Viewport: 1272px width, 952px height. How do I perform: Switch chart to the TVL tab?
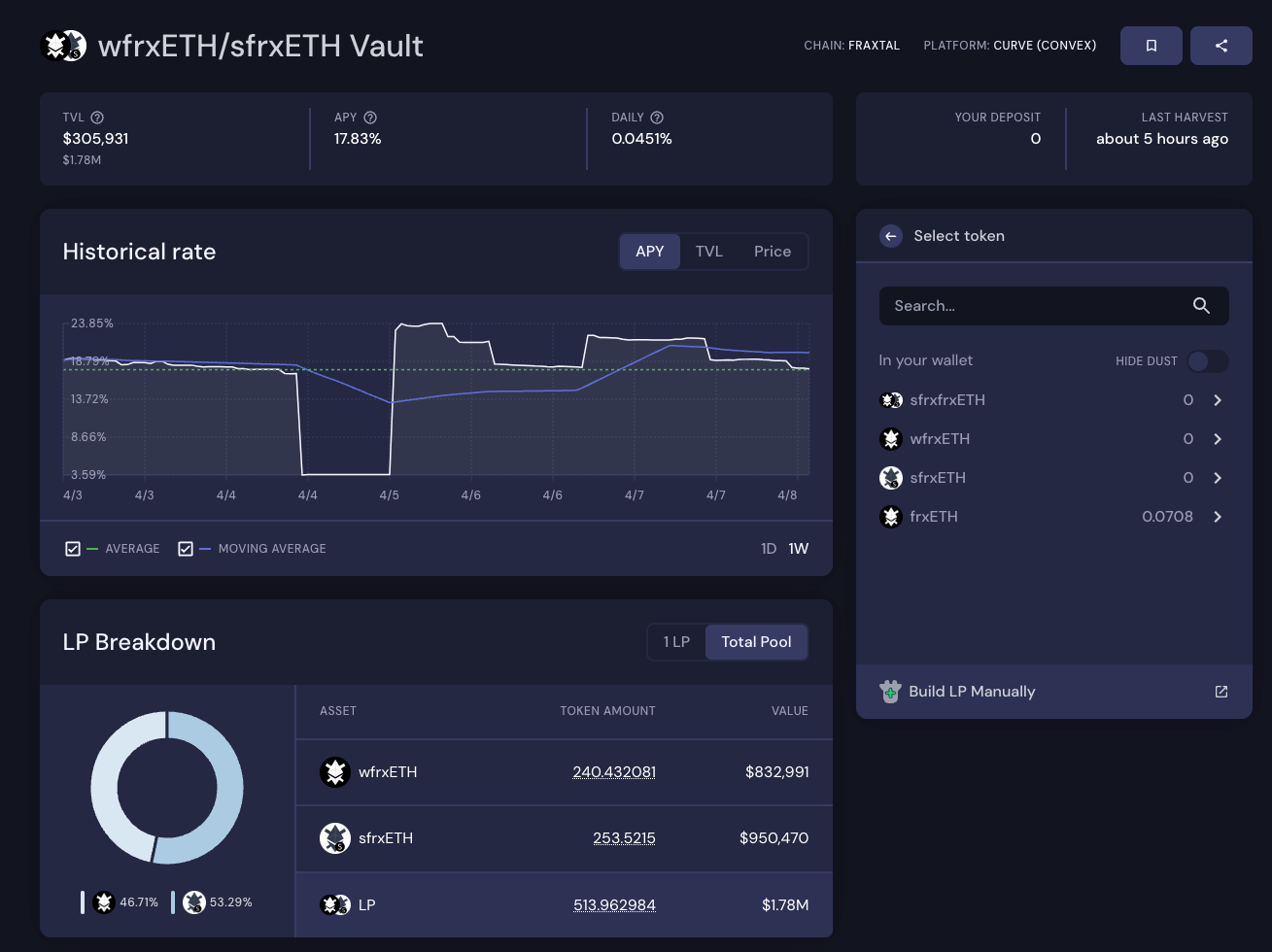pos(708,252)
